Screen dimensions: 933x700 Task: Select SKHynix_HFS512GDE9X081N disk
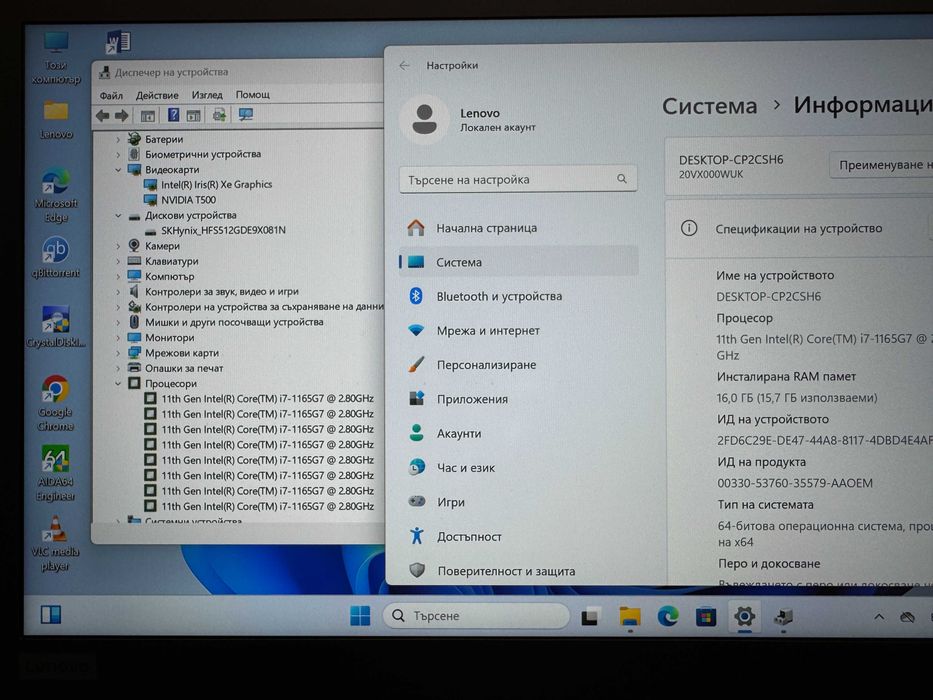coord(224,230)
